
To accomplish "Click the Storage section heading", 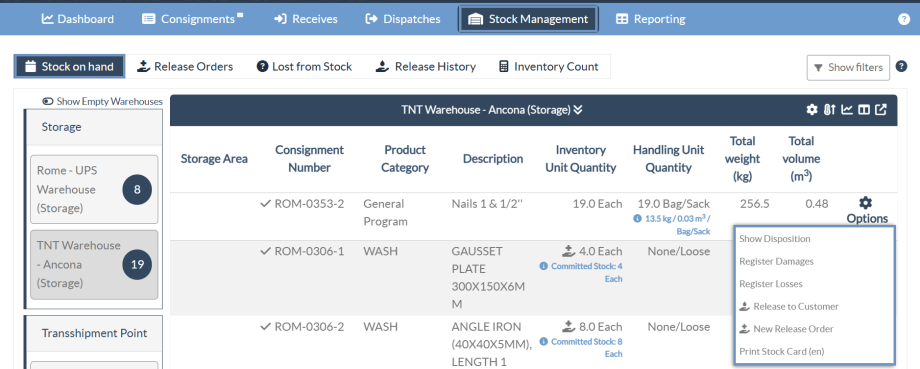I will [x=62, y=127].
